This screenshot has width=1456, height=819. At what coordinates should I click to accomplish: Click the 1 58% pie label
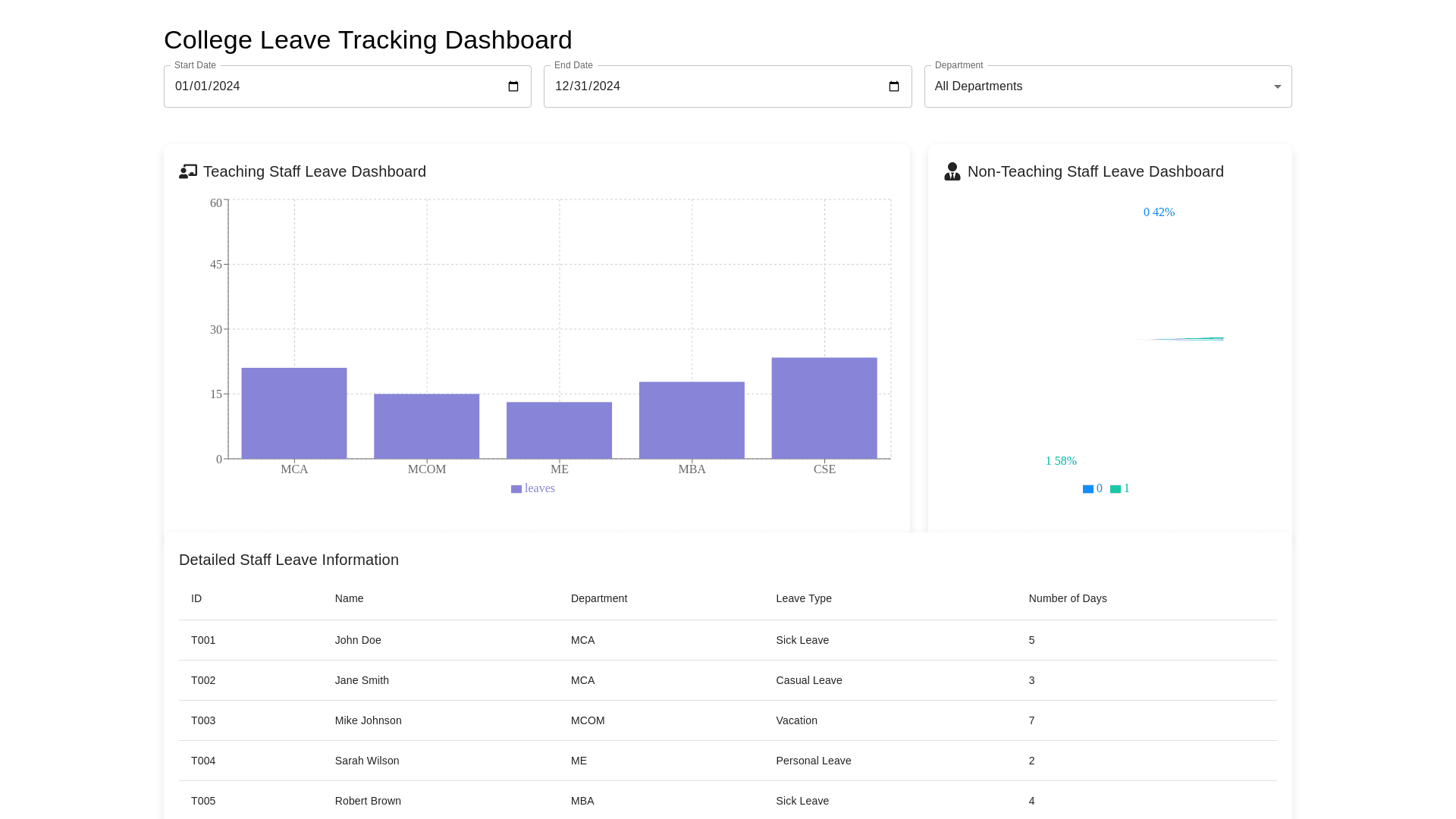click(1061, 461)
